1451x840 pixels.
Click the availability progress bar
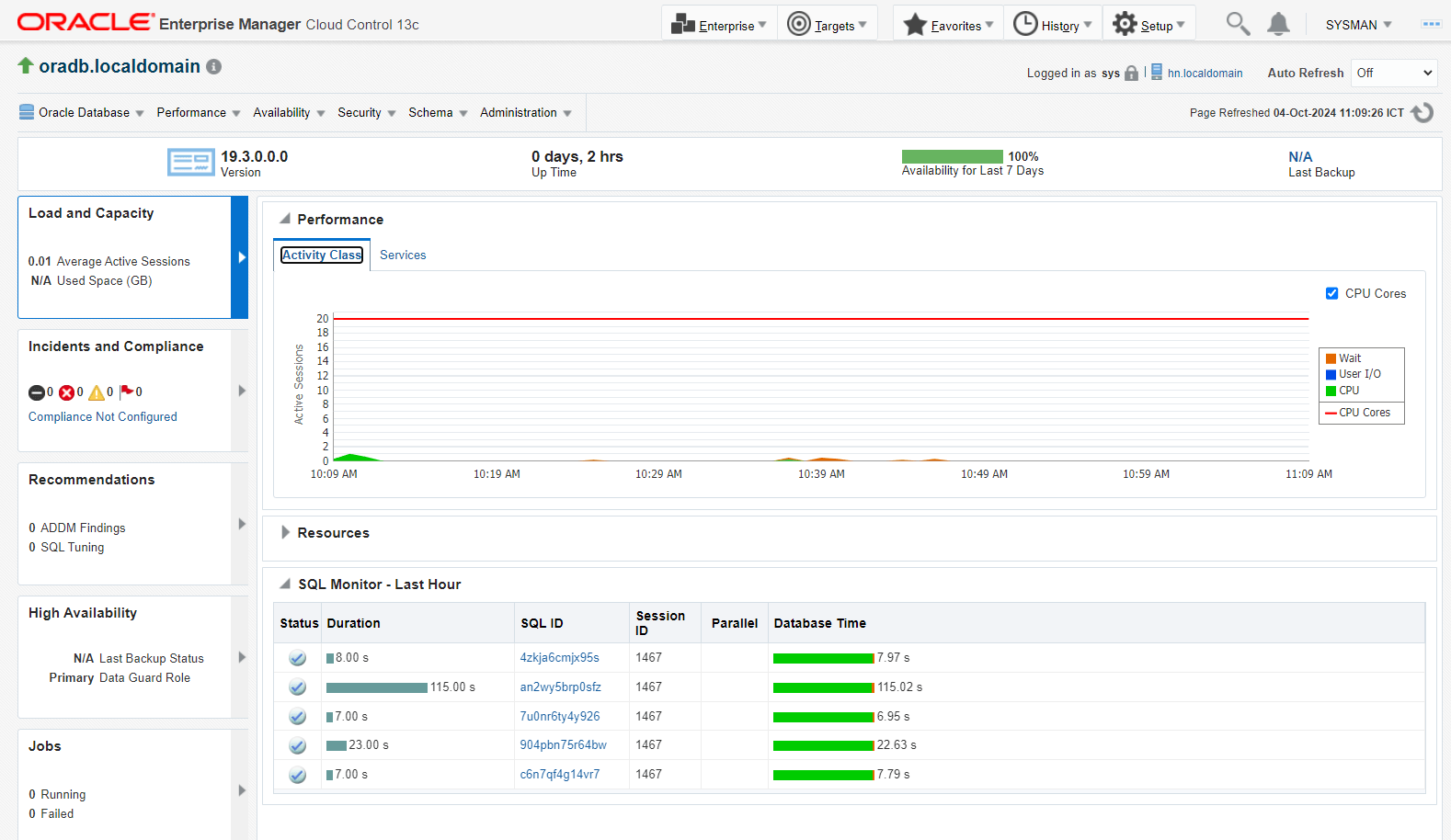(952, 156)
